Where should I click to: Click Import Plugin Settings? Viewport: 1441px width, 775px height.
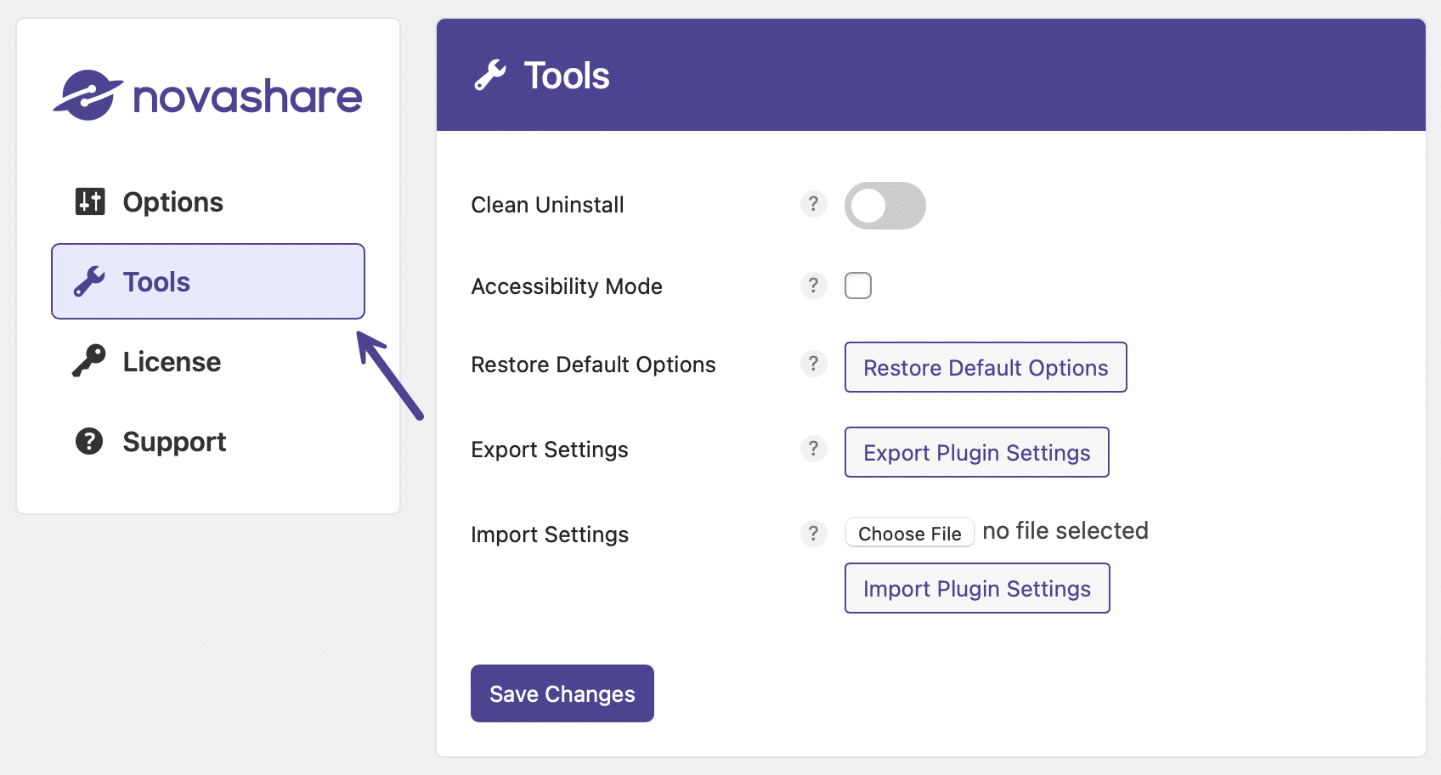pyautogui.click(x=976, y=588)
